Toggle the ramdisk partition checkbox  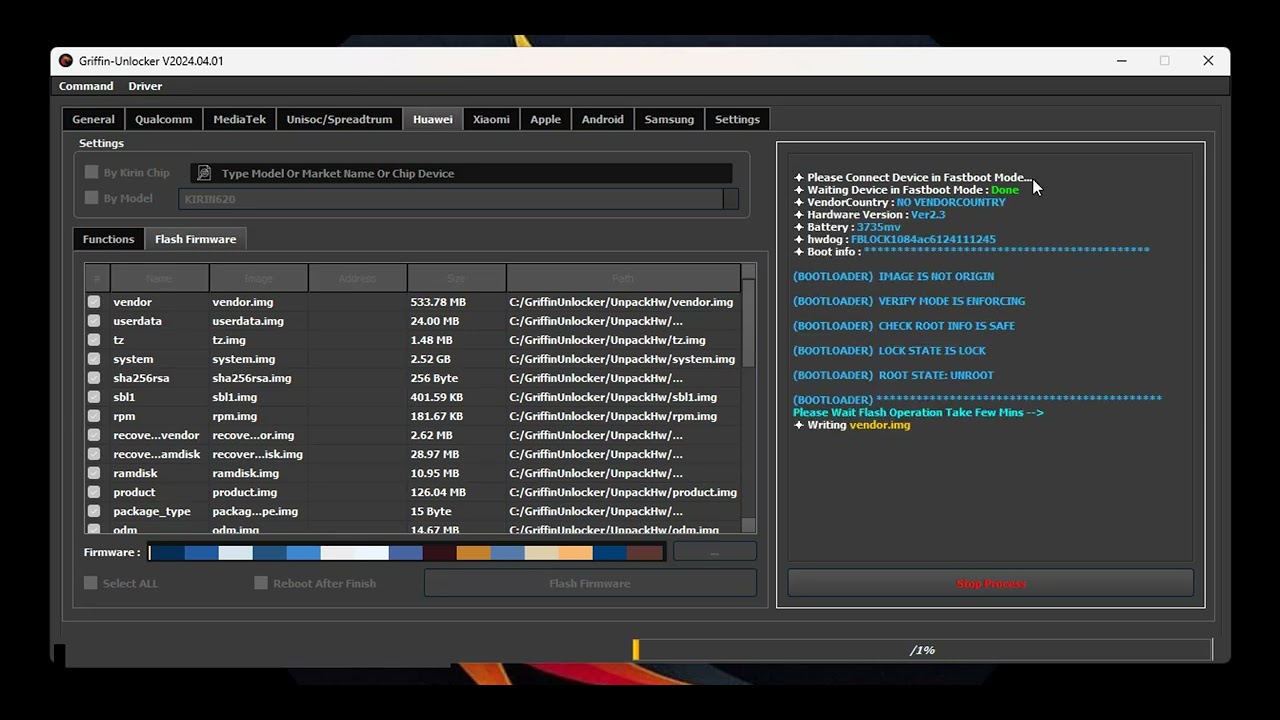94,473
